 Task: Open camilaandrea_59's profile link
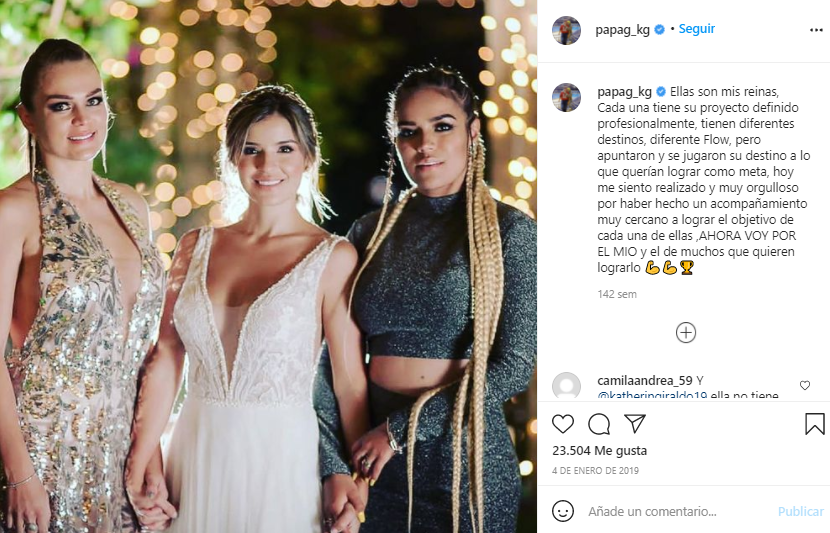click(645, 381)
